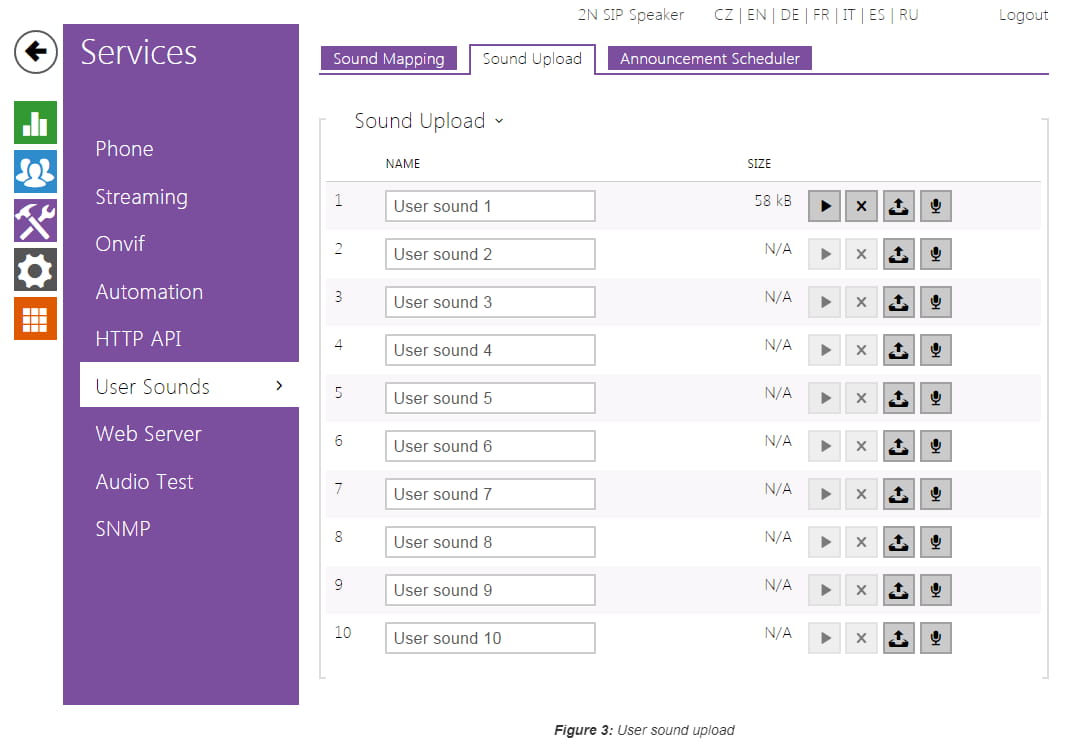Open the orange grid icon

pos(35,319)
